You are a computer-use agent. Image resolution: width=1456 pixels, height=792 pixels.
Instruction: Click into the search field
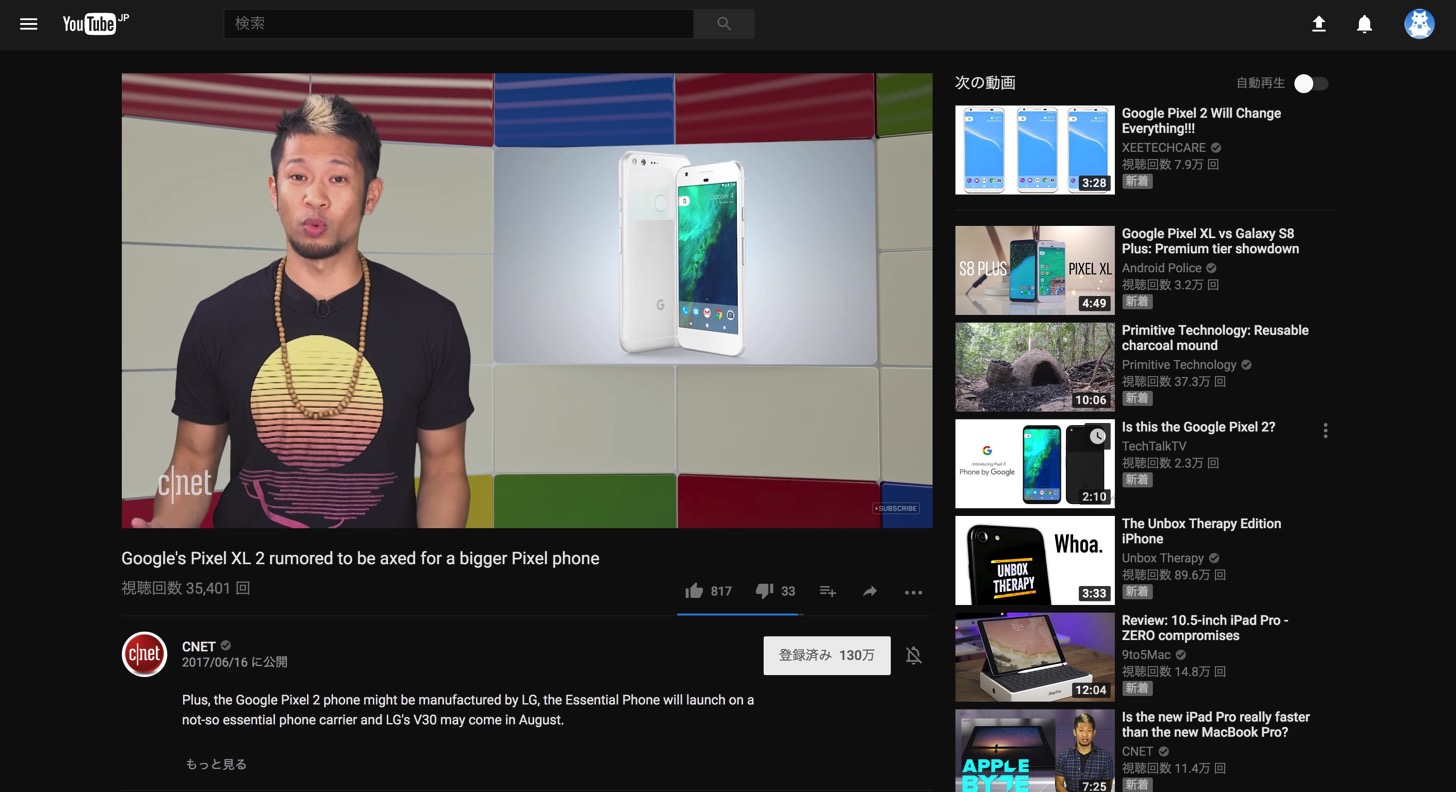tap(458, 24)
